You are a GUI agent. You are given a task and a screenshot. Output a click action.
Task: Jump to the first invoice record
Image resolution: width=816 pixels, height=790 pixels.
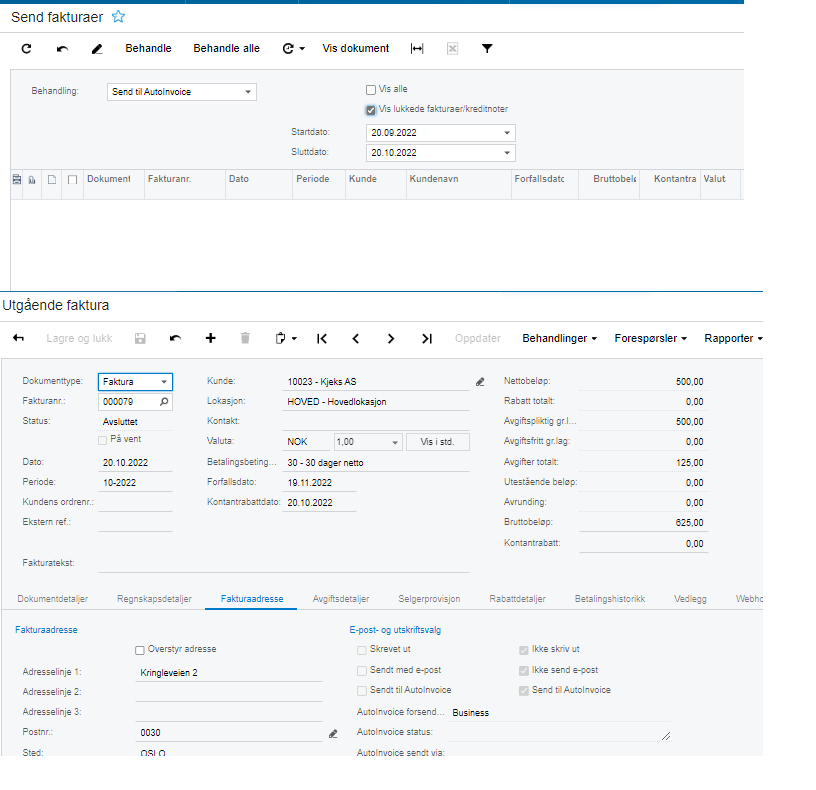click(x=322, y=339)
